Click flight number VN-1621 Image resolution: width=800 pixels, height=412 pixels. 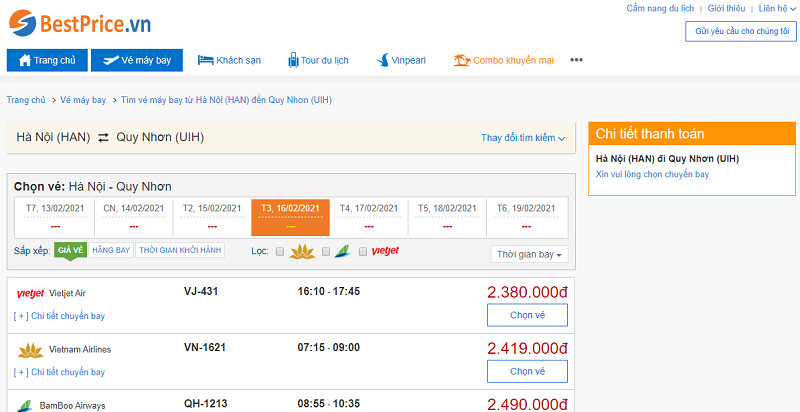tap(205, 347)
